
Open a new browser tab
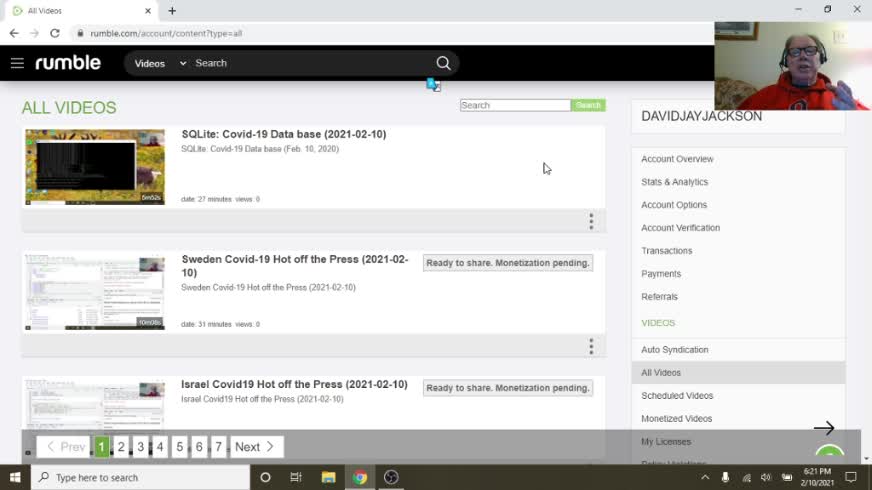(172, 11)
